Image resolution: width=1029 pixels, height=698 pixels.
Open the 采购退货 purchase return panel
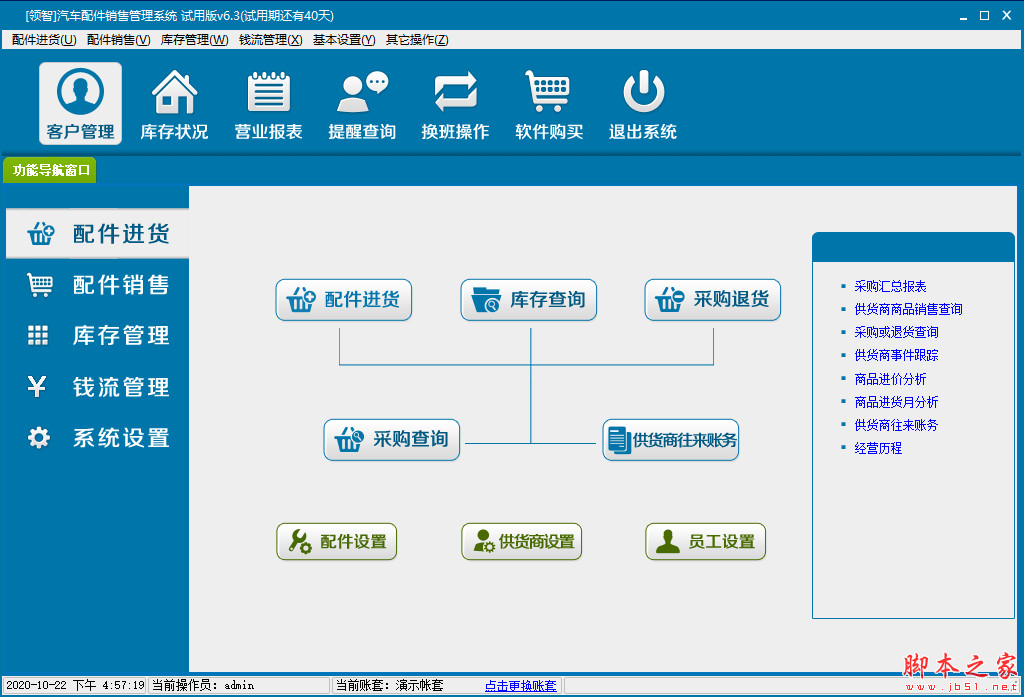coord(712,299)
